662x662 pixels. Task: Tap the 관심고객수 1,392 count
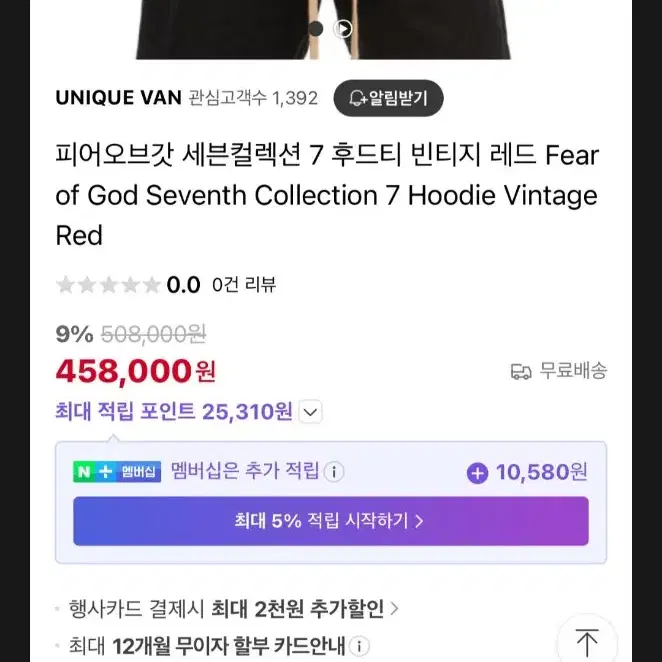tap(253, 98)
